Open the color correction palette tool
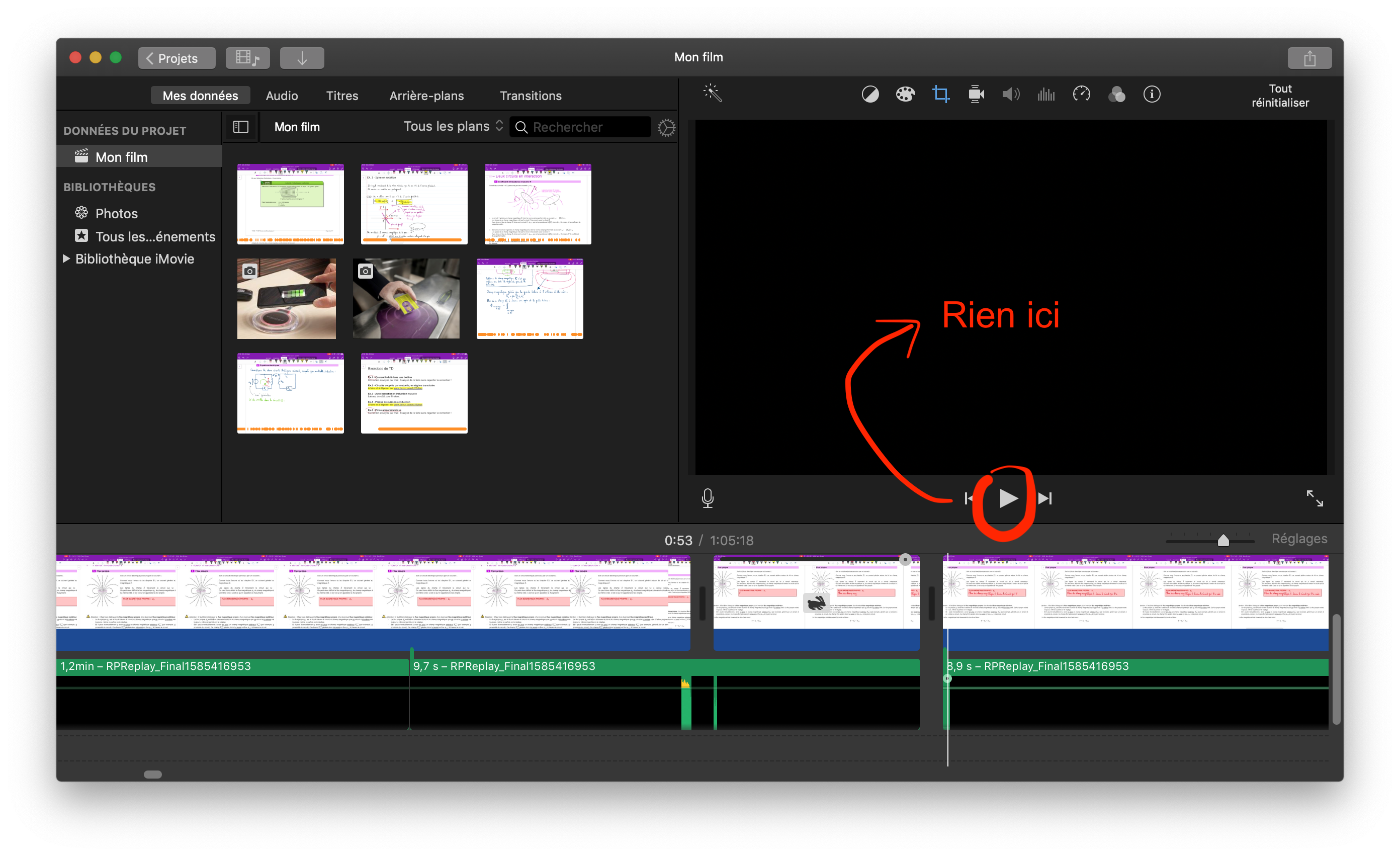The width and height of the screenshot is (1400, 856). tap(905, 95)
